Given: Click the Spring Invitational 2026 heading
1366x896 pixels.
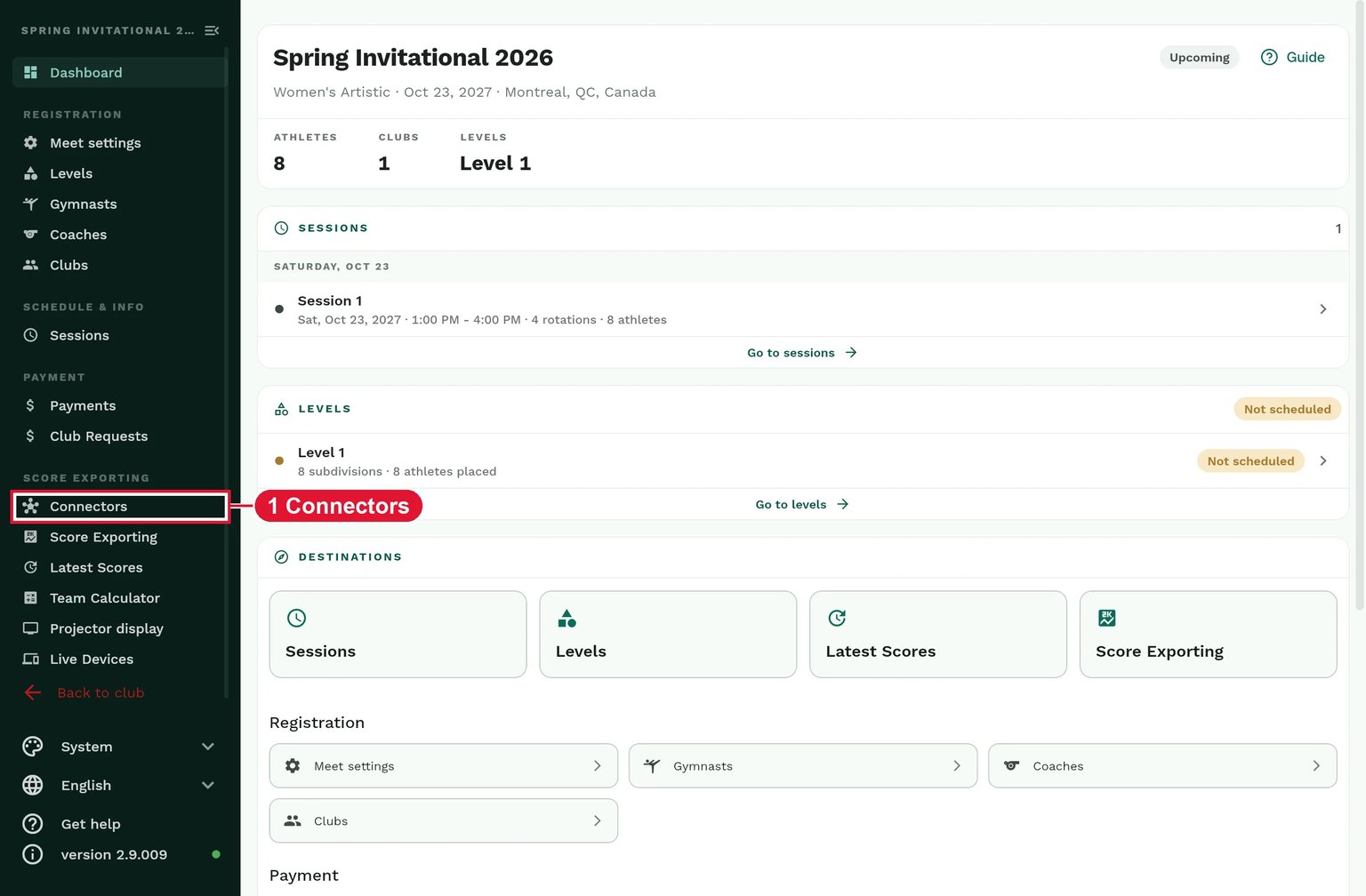Looking at the screenshot, I should click(413, 58).
